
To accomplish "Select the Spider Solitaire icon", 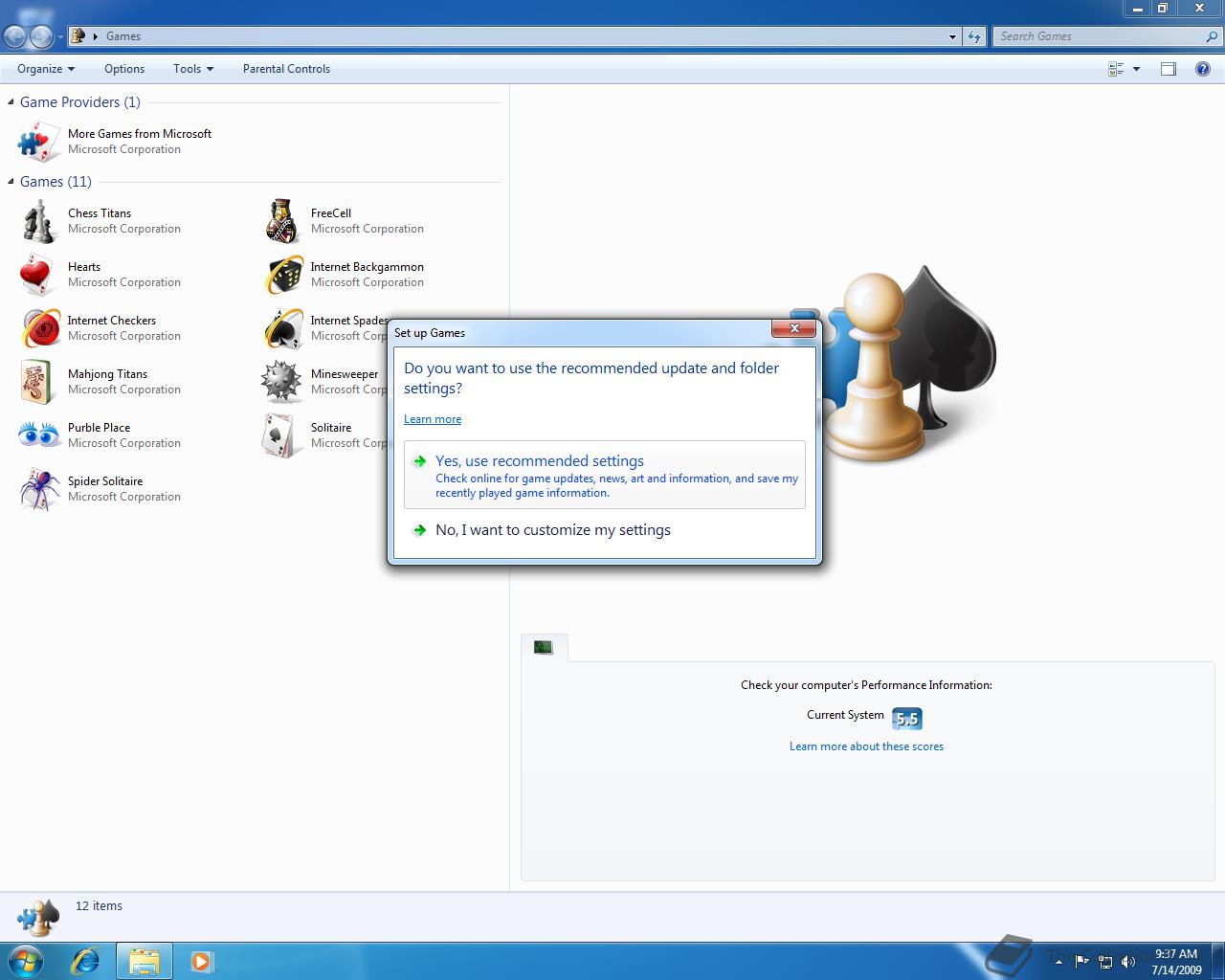I will [39, 489].
